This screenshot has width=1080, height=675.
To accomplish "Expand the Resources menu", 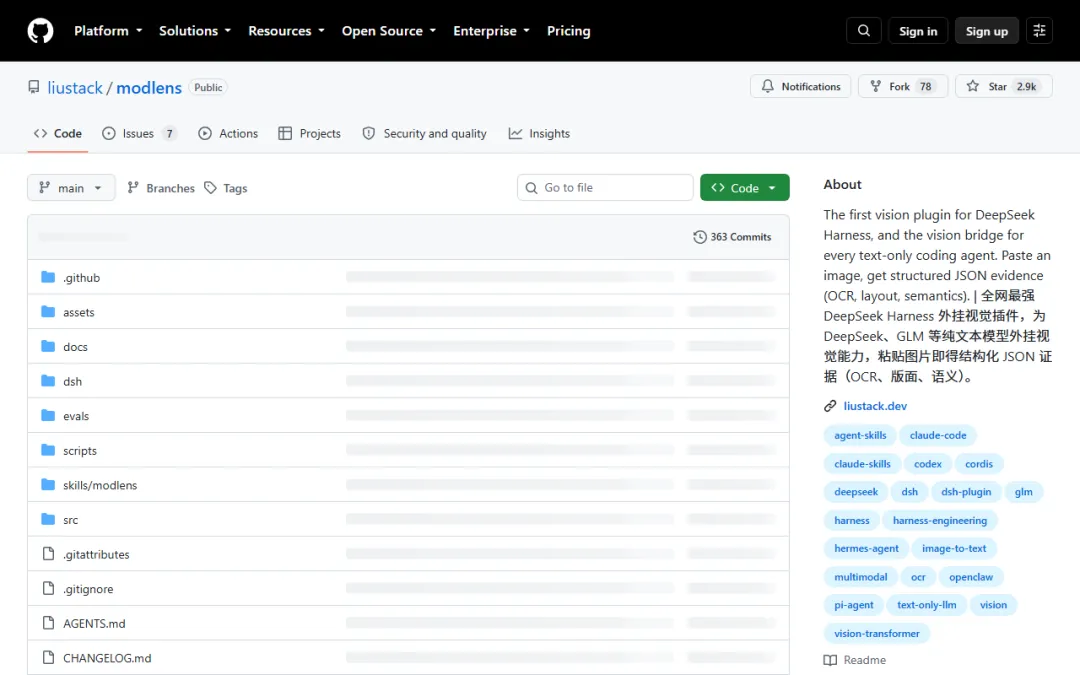I will pyautogui.click(x=287, y=31).
